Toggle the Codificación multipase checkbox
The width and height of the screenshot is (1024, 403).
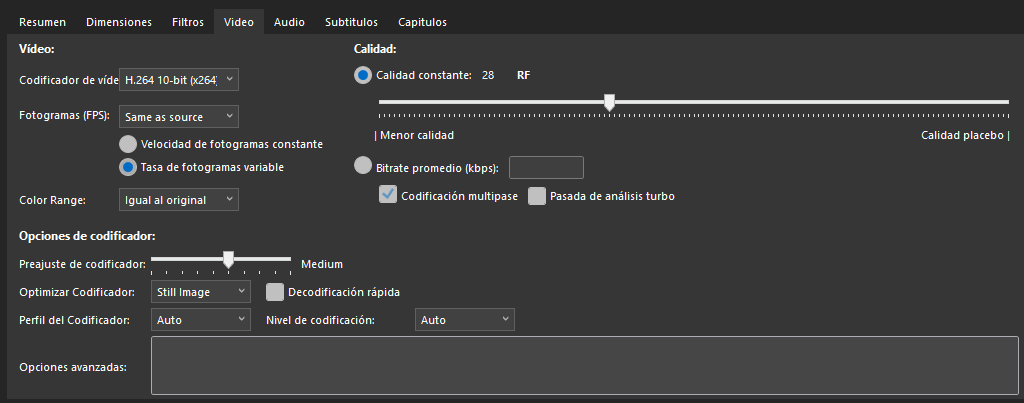coord(388,195)
